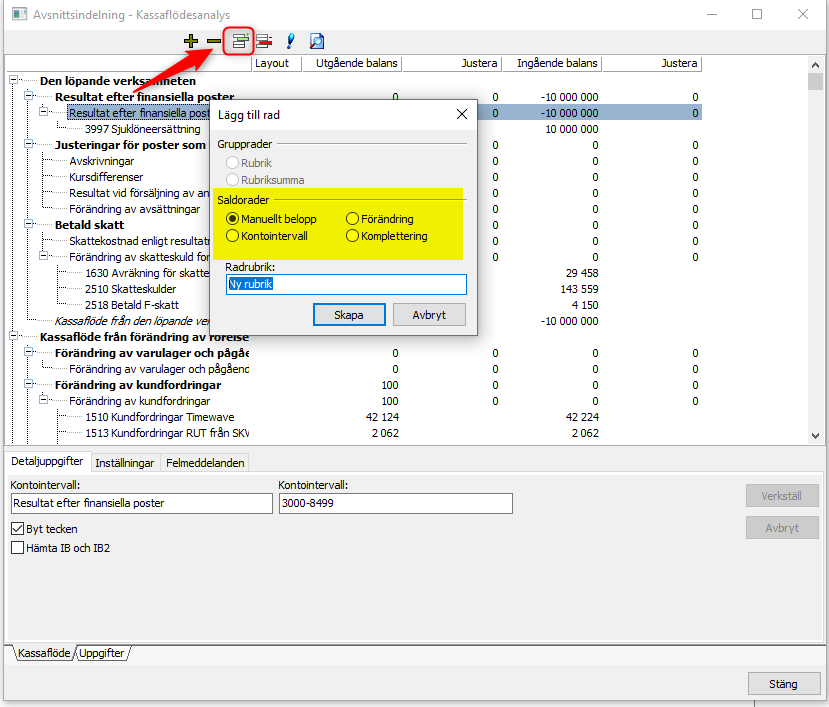The height and width of the screenshot is (707, 829).
Task: Collapse the Betald skatt group
Action: [29, 224]
